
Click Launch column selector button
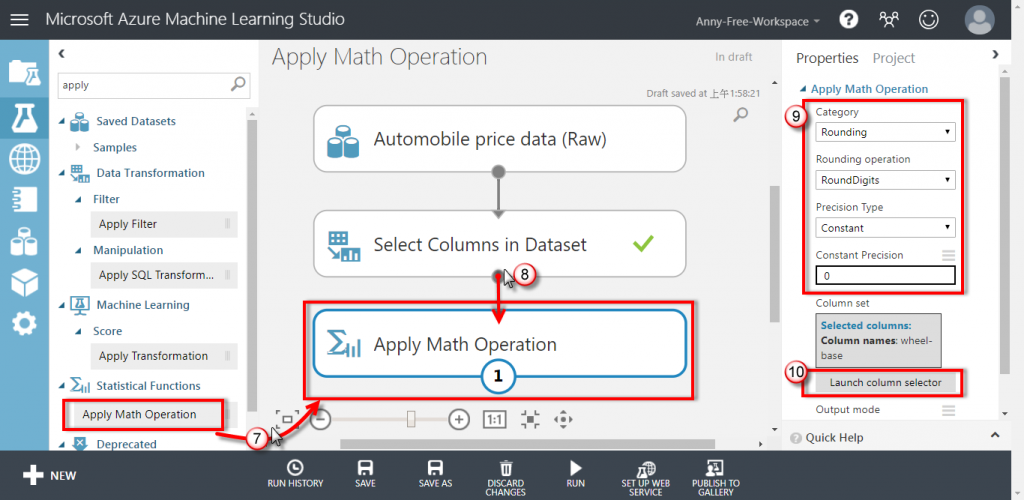pyautogui.click(x=886, y=383)
